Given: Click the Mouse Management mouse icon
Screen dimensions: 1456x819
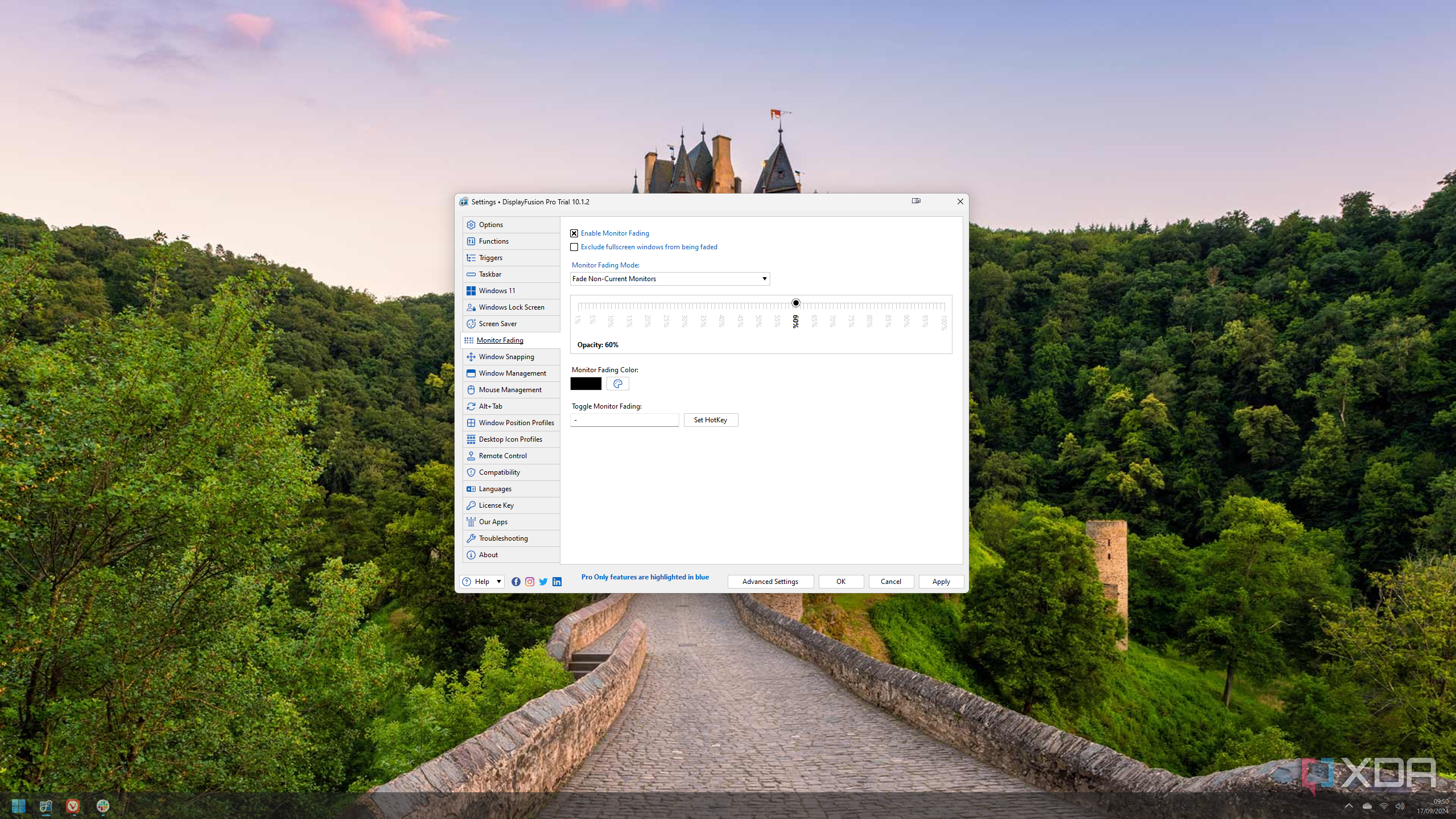Looking at the screenshot, I should (x=471, y=390).
